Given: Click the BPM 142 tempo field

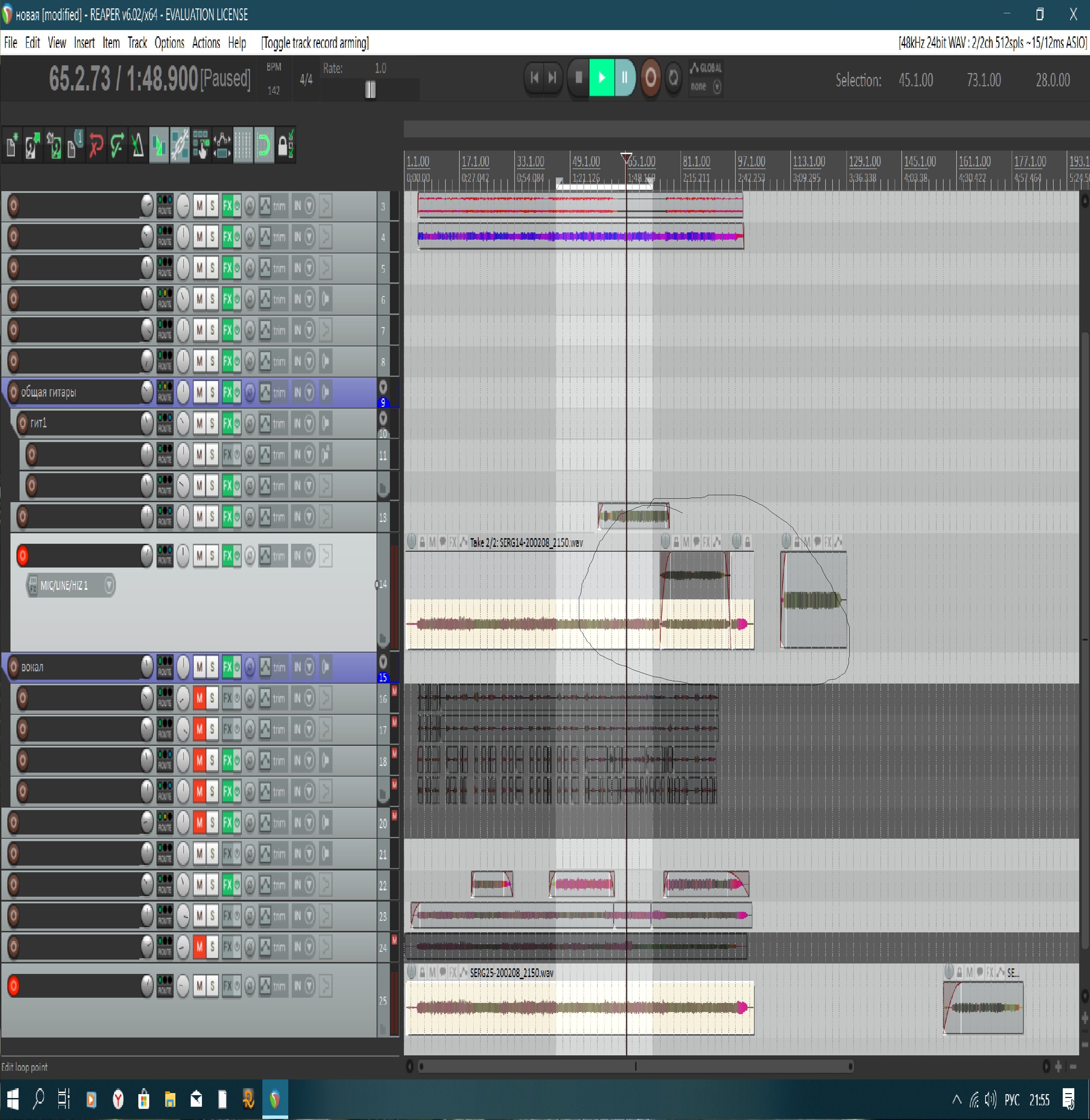Looking at the screenshot, I should tap(274, 90).
